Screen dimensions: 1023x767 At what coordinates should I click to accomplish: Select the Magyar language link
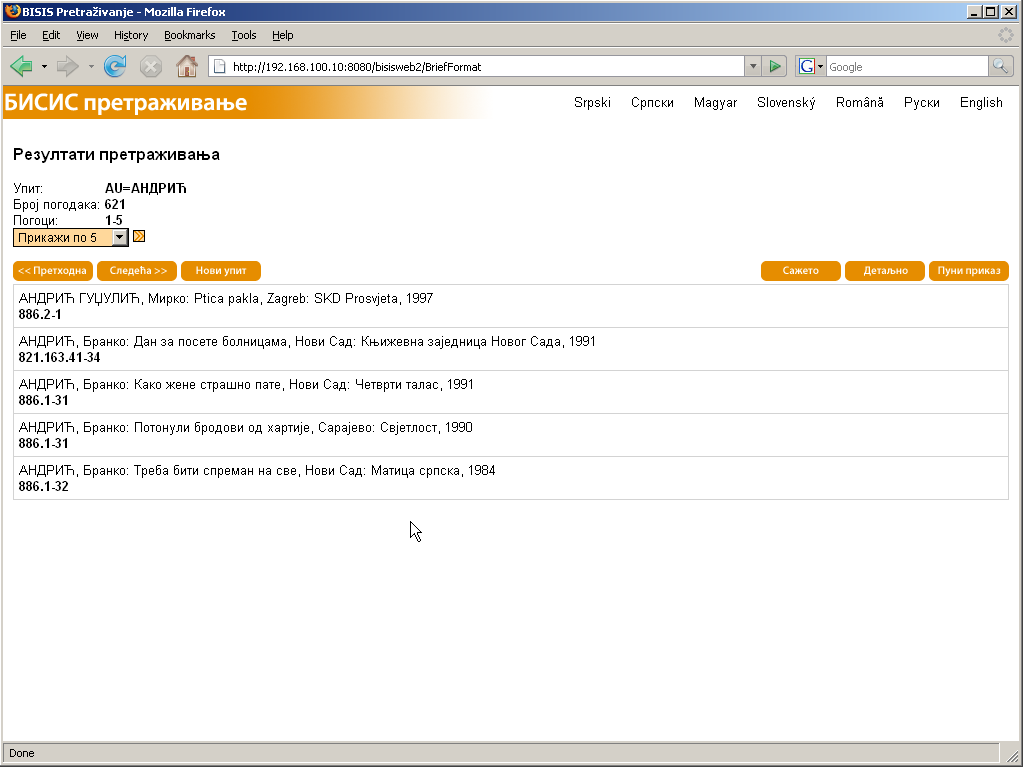(715, 103)
